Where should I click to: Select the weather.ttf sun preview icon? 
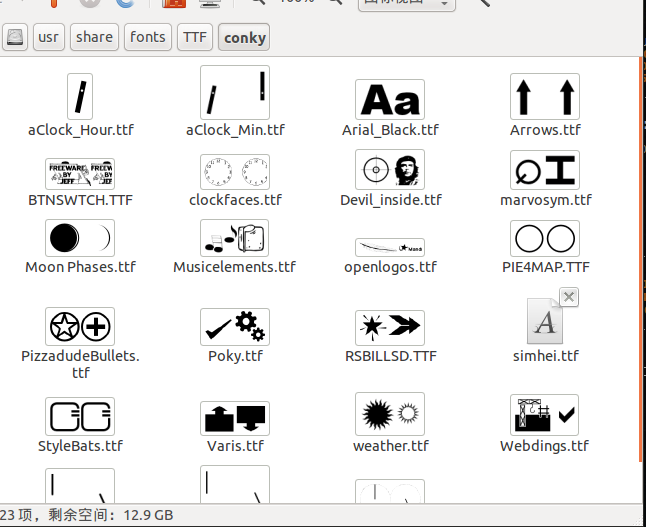click(390, 414)
